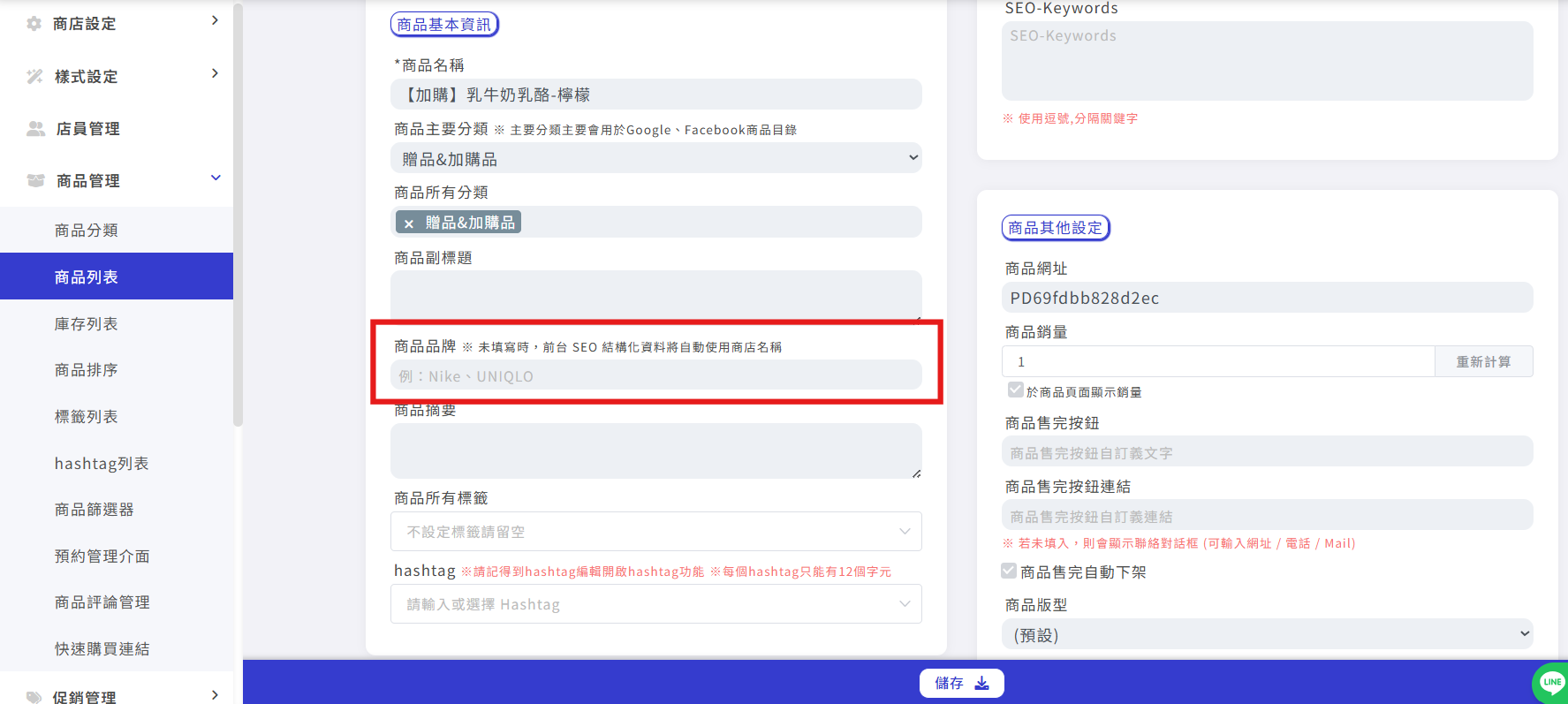The height and width of the screenshot is (704, 1568).
Task: Click the 商品銷量 number field
Action: tap(1218, 361)
